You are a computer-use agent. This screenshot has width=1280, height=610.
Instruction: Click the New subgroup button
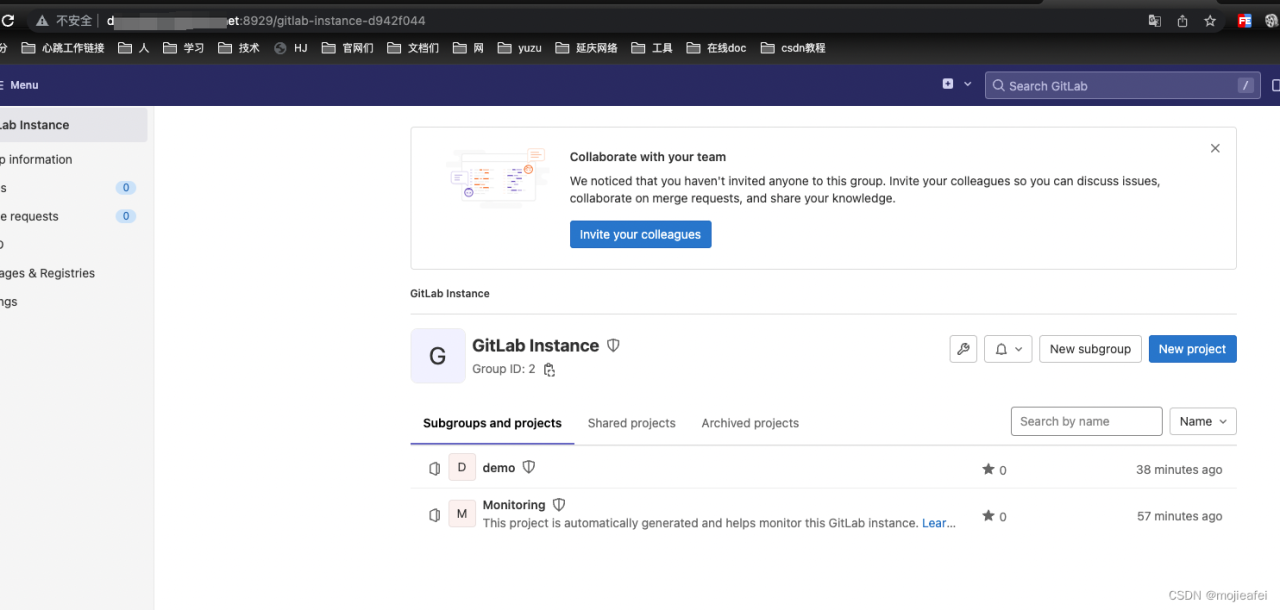pyautogui.click(x=1090, y=349)
